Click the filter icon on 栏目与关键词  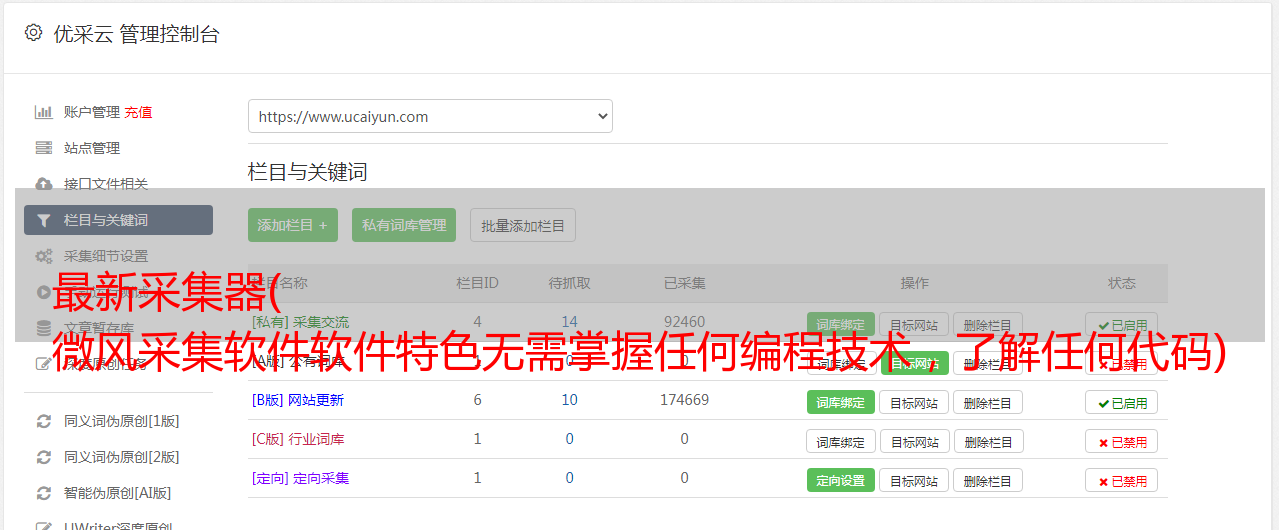[43, 220]
